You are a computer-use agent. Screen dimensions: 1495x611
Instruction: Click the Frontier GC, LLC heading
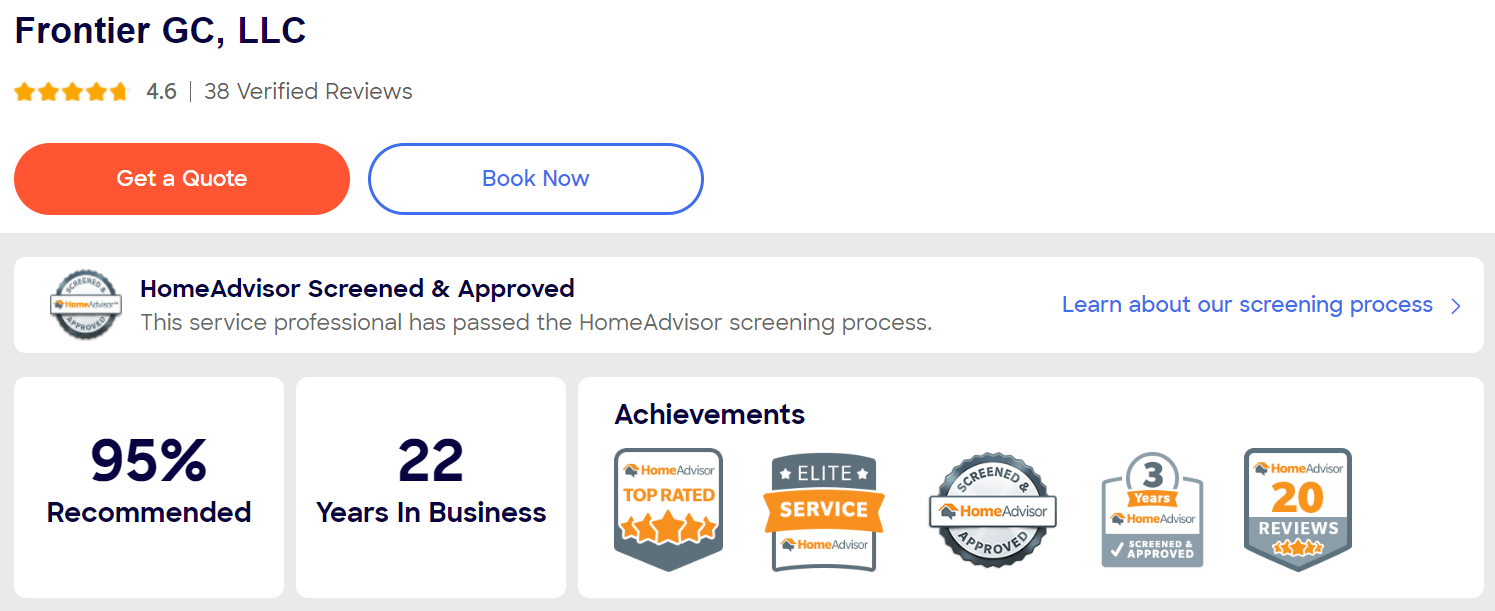[x=160, y=31]
